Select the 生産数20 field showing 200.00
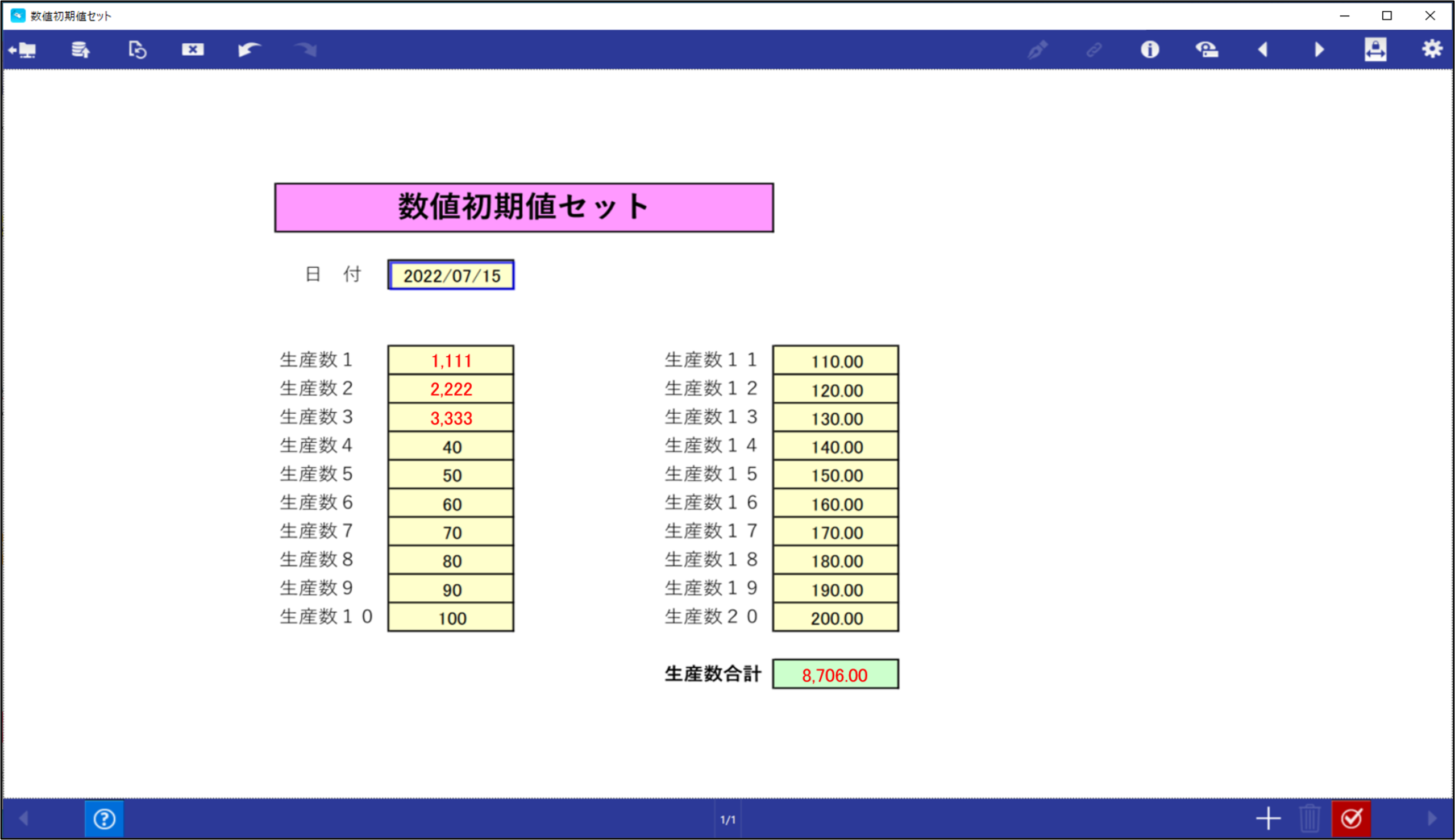1455x840 pixels. 836,617
